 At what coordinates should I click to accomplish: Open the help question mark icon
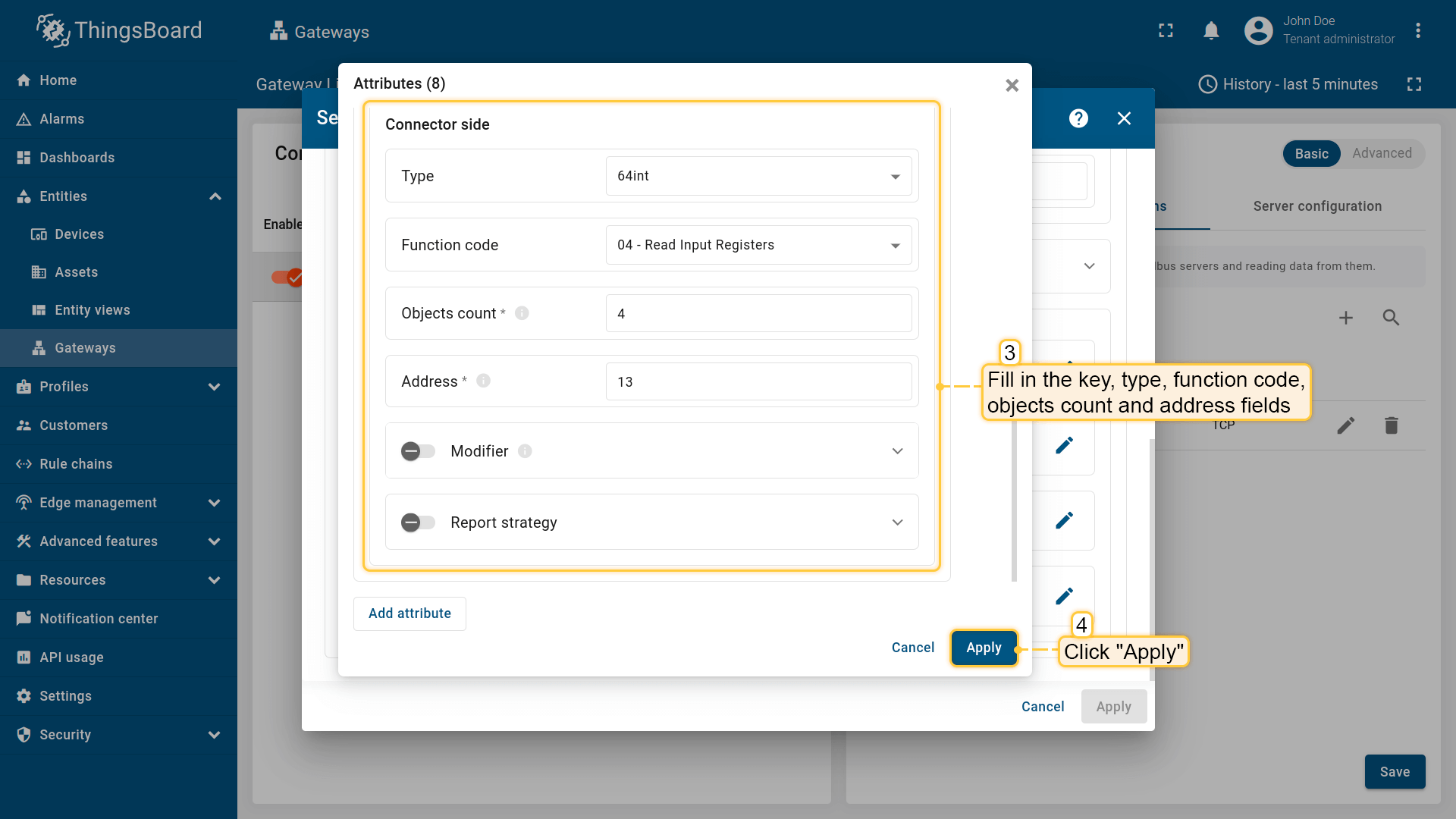(x=1078, y=118)
